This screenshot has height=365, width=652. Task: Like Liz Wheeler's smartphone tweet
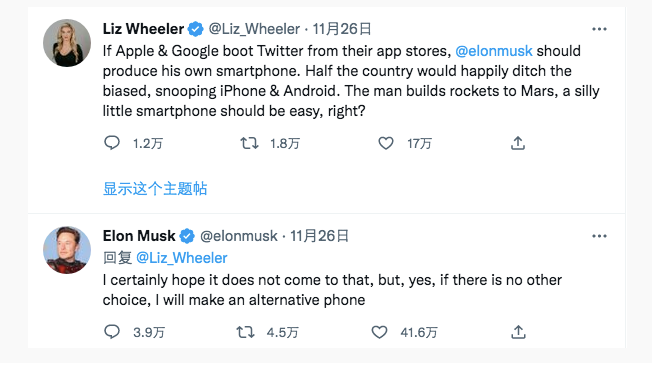(x=385, y=143)
